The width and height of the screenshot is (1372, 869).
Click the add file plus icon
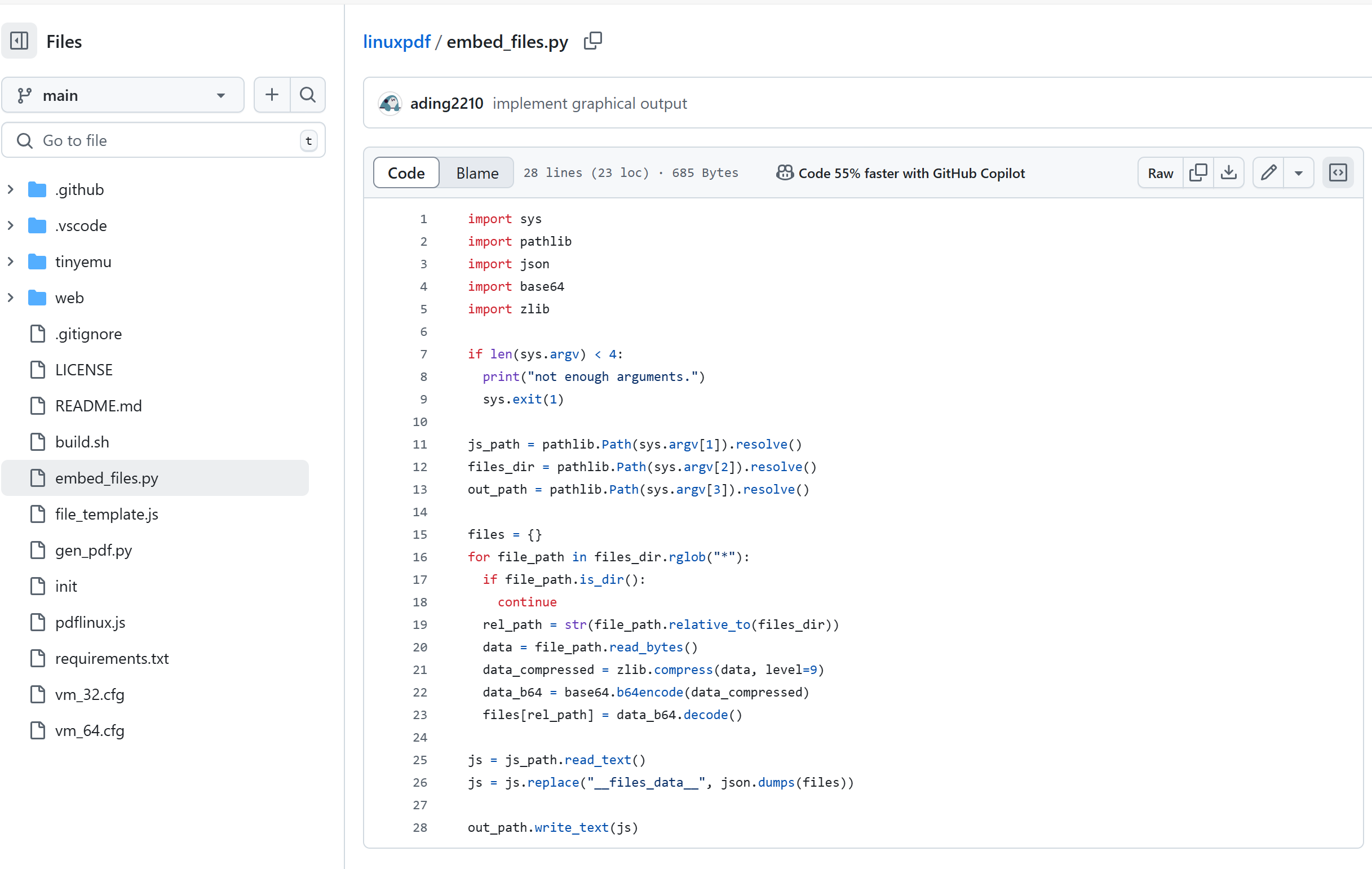(272, 95)
